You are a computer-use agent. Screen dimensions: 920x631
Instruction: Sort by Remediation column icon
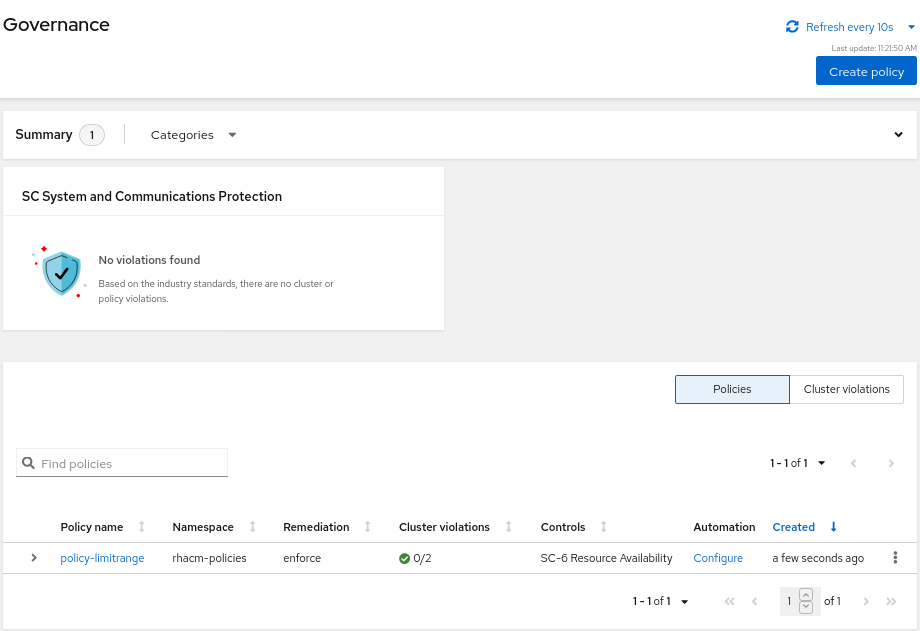click(367, 527)
